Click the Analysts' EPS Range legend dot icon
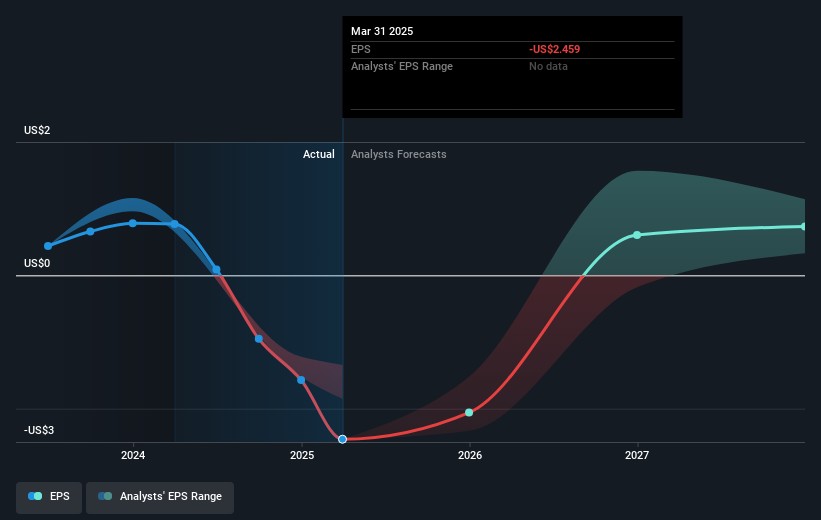The height and width of the screenshot is (520, 821). pyautogui.click(x=105, y=496)
